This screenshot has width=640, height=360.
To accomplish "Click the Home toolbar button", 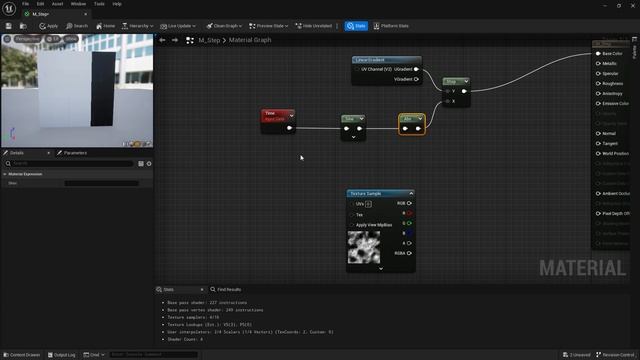I will 105,26.
